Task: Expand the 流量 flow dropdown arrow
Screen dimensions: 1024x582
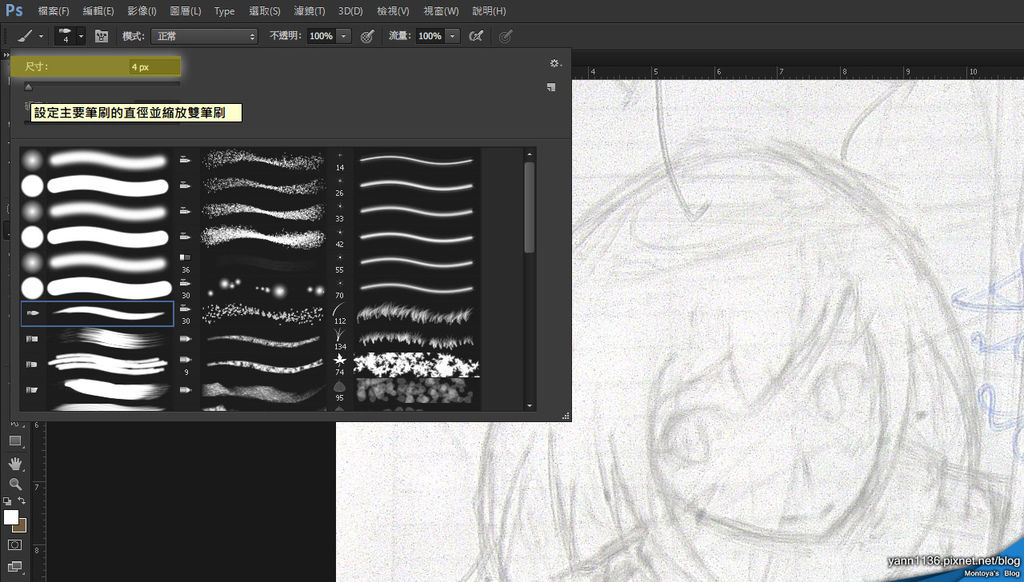Action: coord(453,36)
